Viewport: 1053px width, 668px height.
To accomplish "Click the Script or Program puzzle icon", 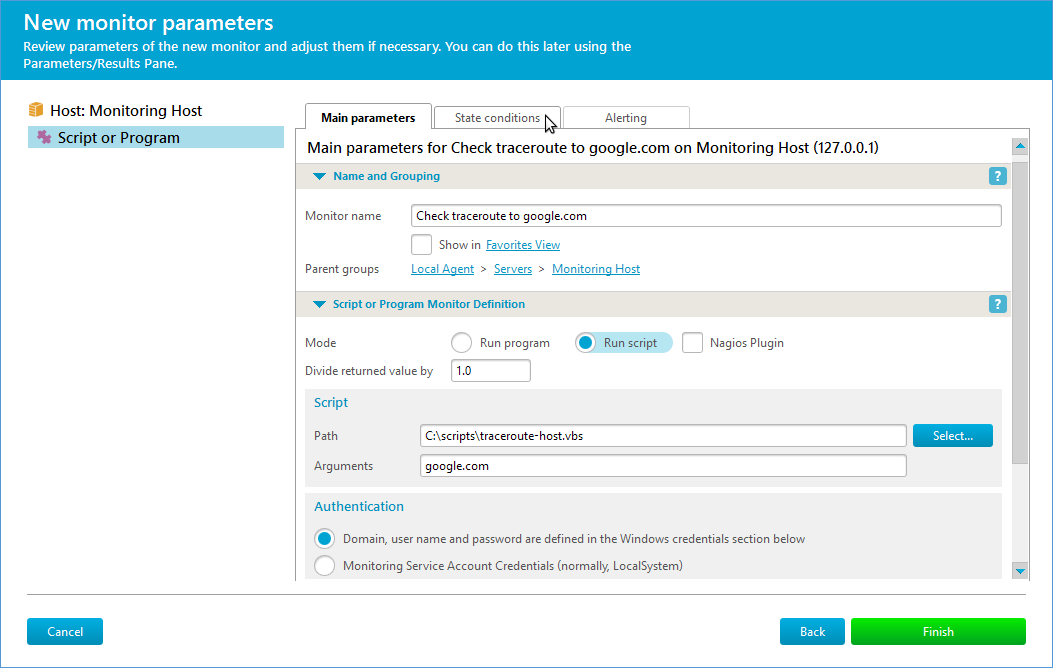I will (44, 137).
